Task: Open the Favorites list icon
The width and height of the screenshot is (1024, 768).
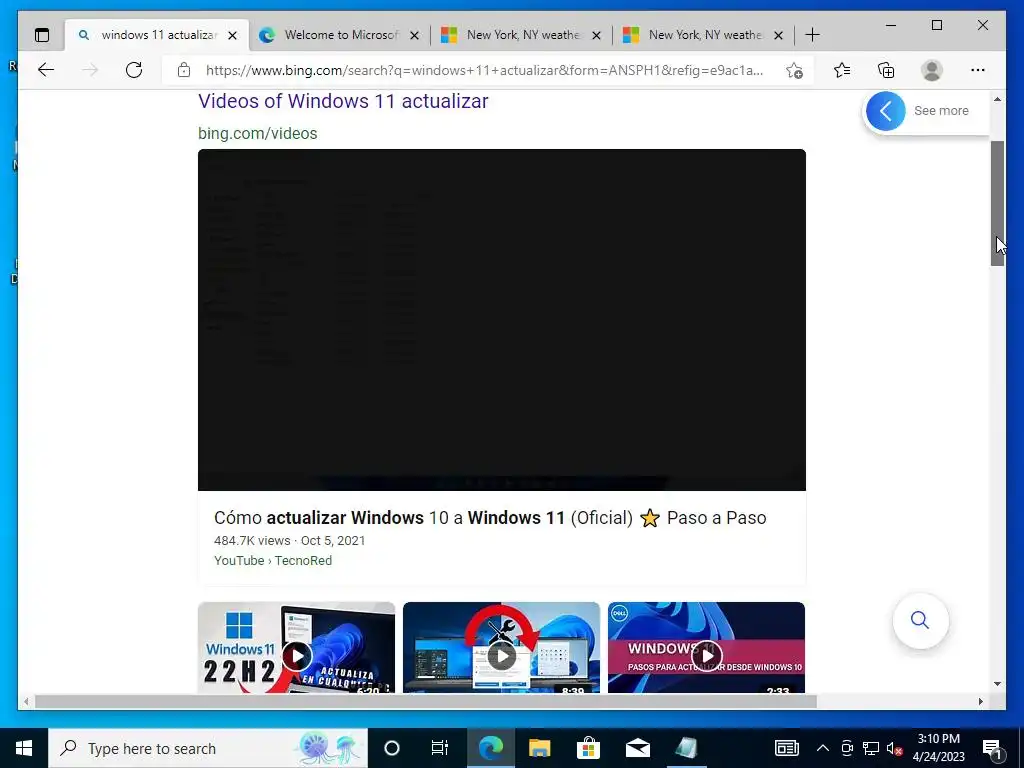Action: click(842, 70)
